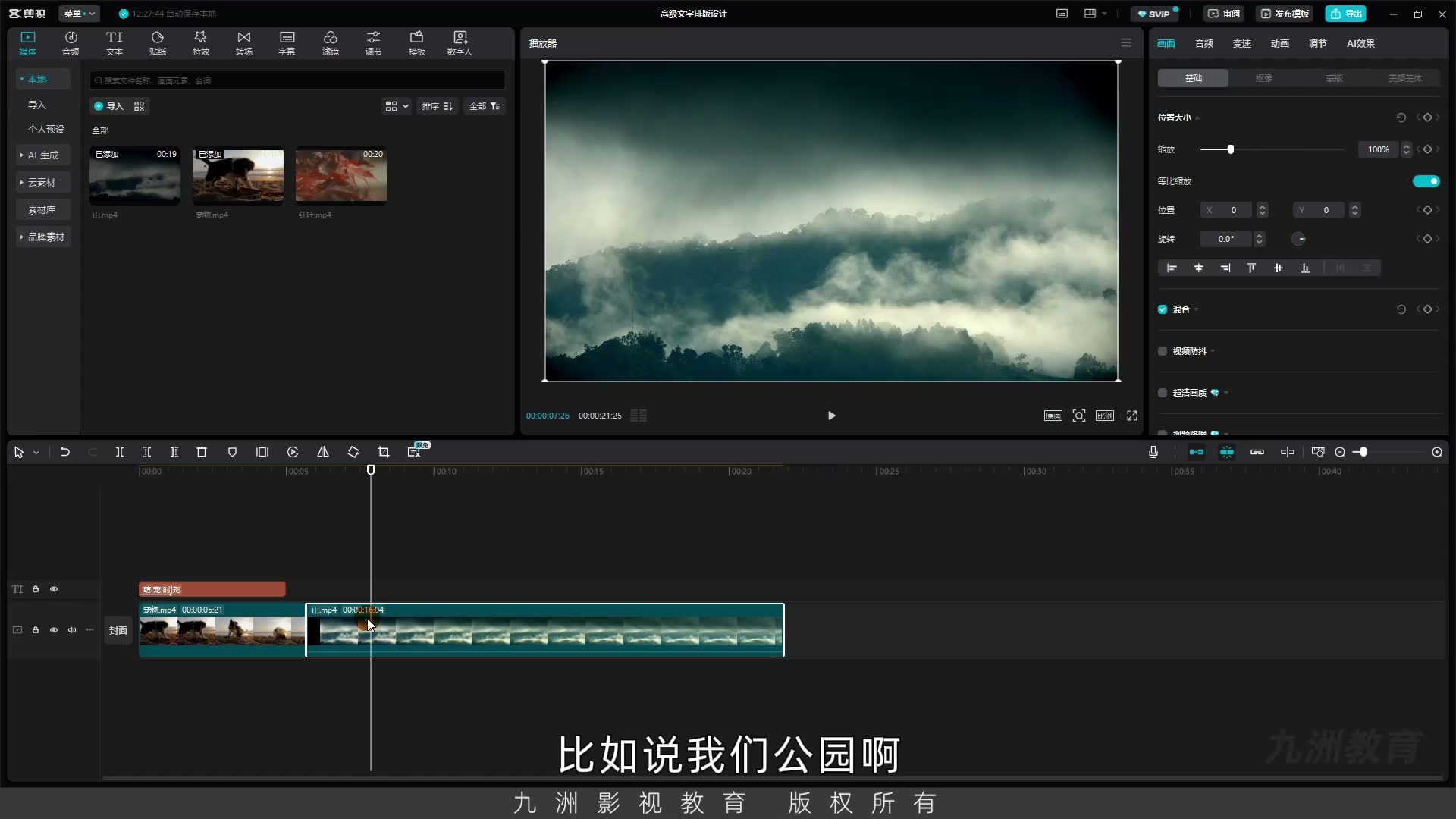Click the player fullscreen icon
This screenshot has height=819, width=1456.
coord(1132,416)
